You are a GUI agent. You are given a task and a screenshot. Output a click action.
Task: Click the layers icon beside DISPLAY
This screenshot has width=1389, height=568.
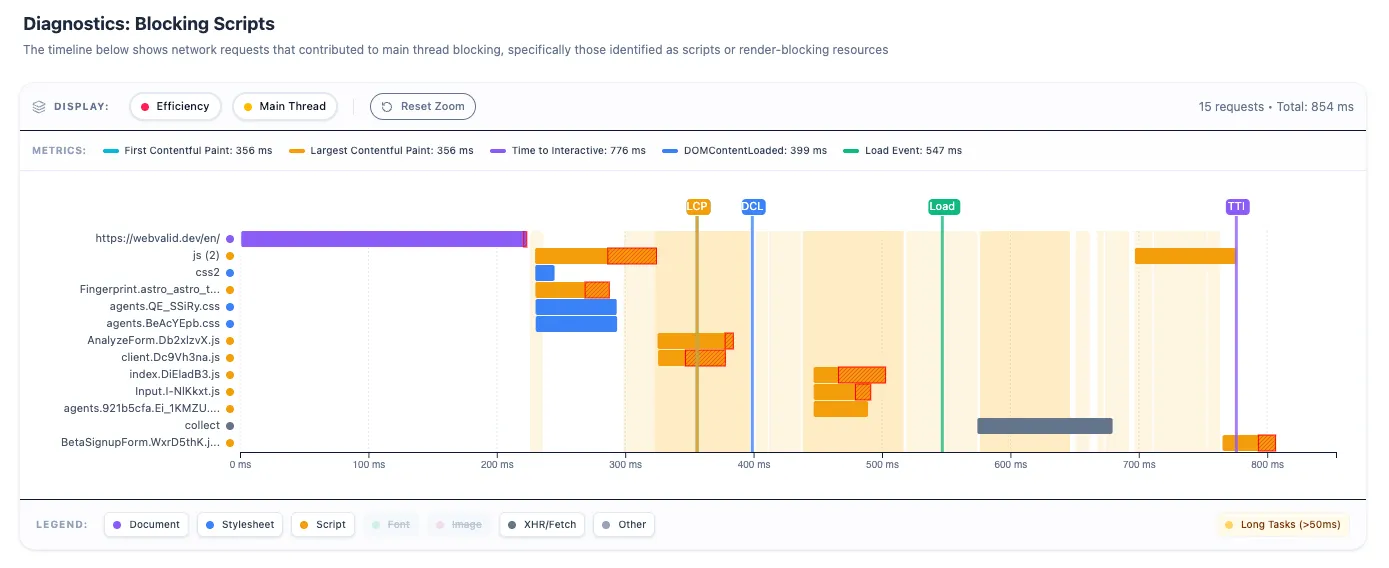[x=39, y=106]
